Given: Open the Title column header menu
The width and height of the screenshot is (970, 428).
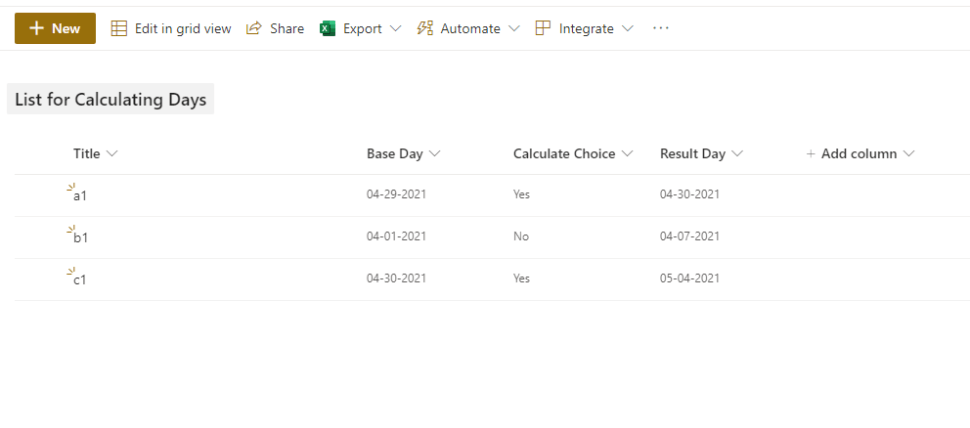Looking at the screenshot, I should [95, 154].
